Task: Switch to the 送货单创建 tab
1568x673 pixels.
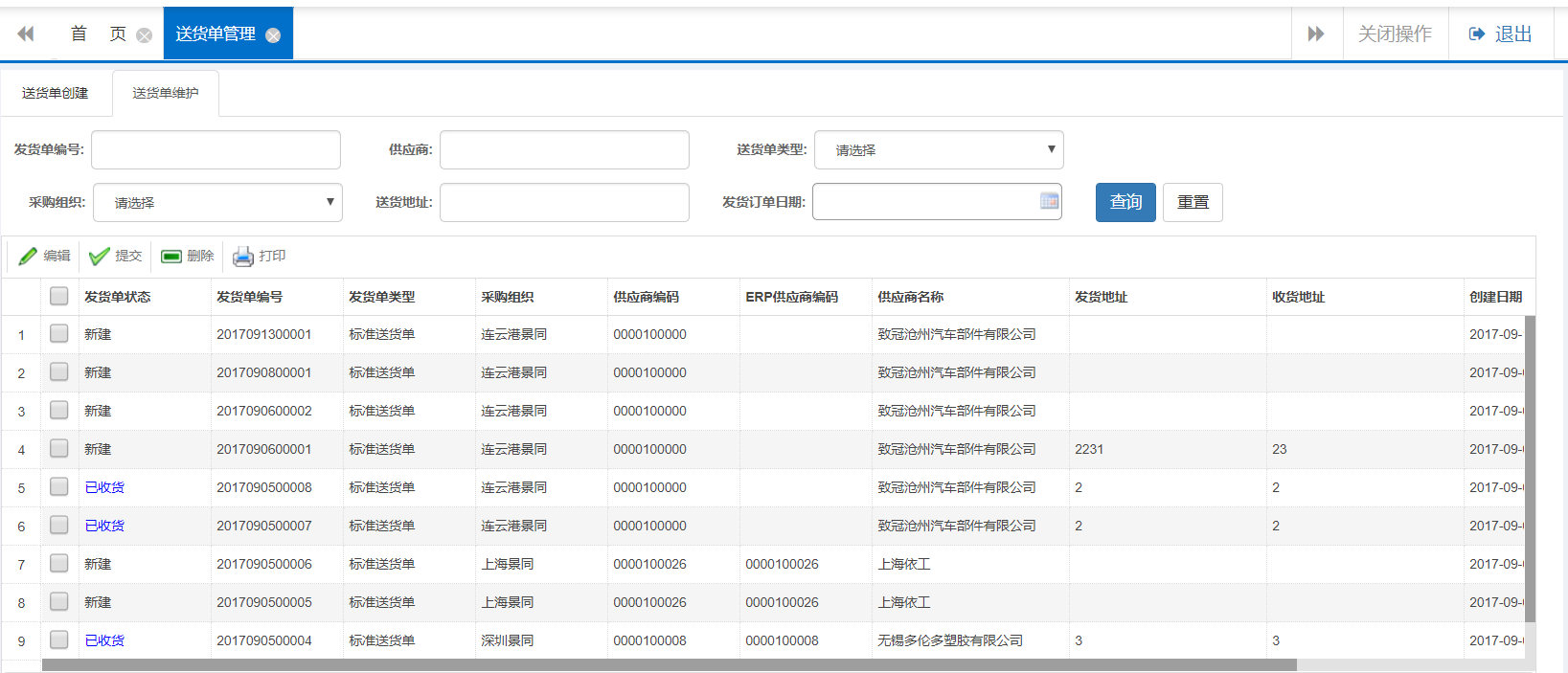Action: point(56,93)
